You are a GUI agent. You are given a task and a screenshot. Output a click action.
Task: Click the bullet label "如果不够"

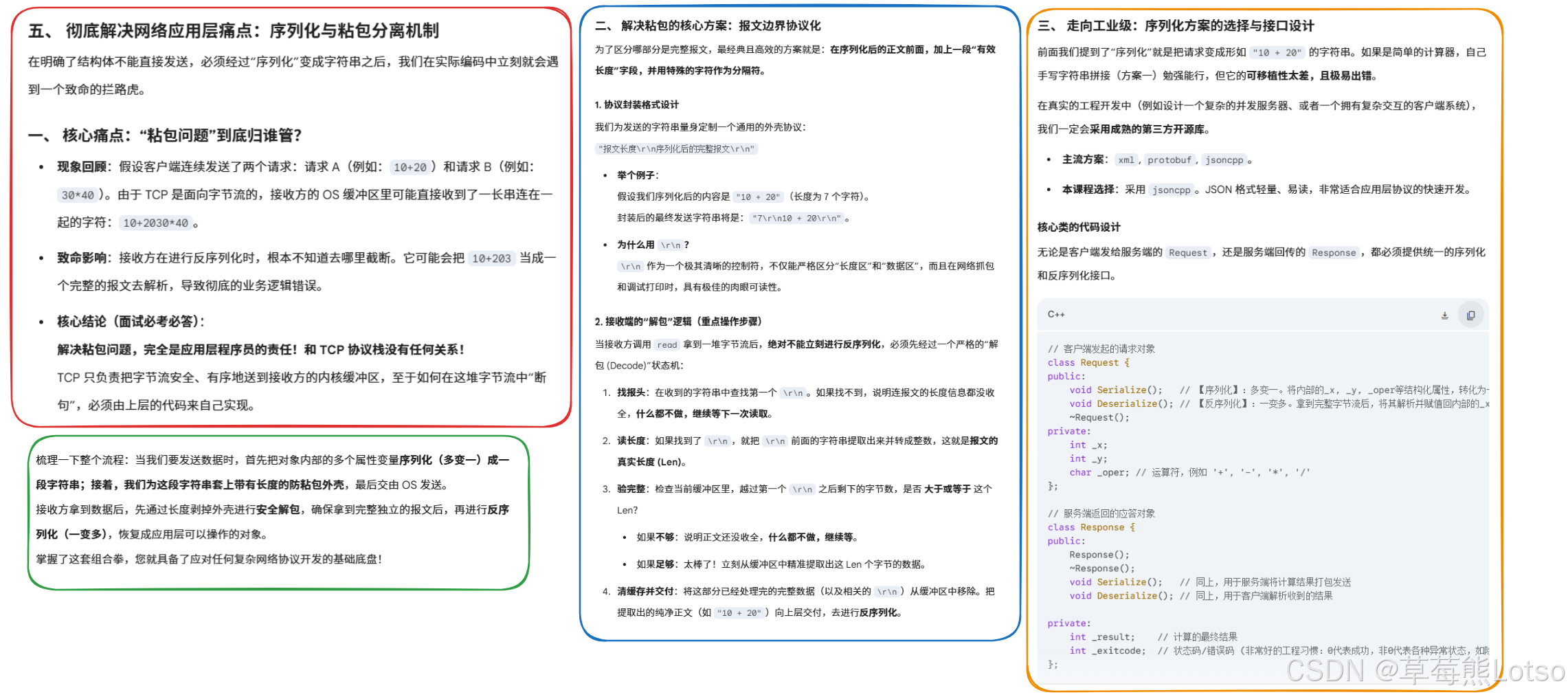point(656,538)
